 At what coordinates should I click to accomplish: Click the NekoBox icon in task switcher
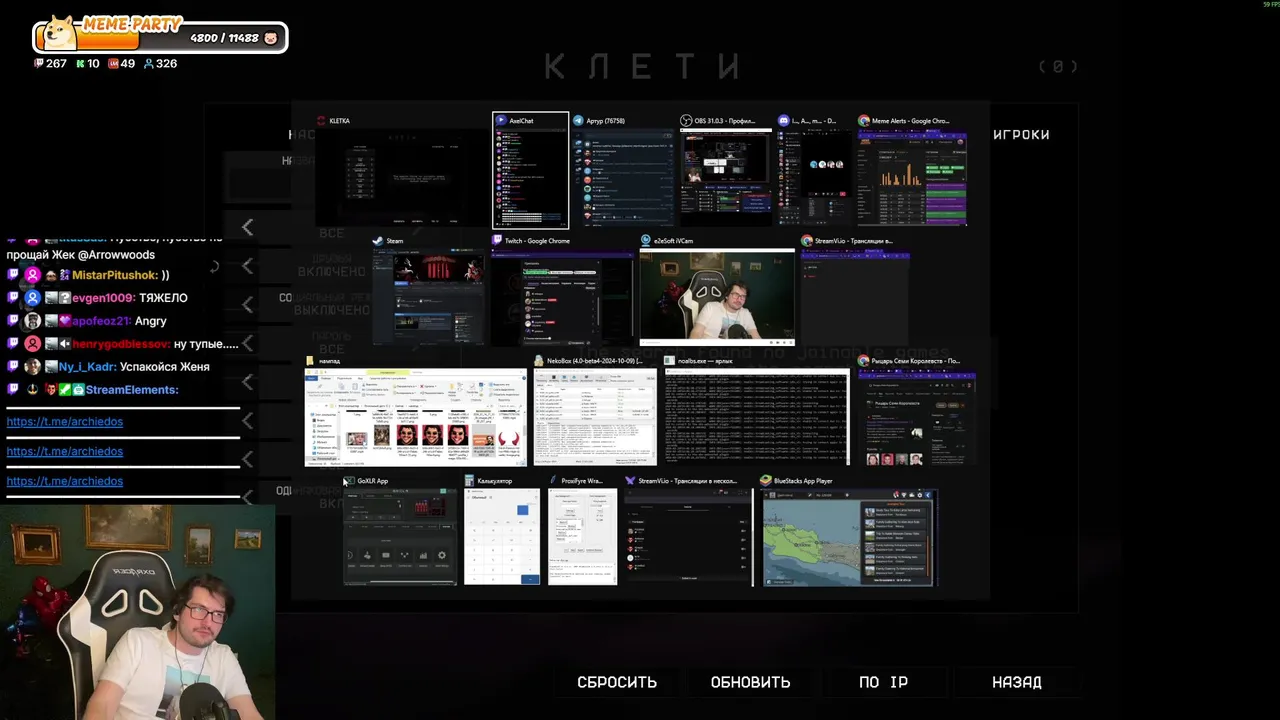coord(539,361)
